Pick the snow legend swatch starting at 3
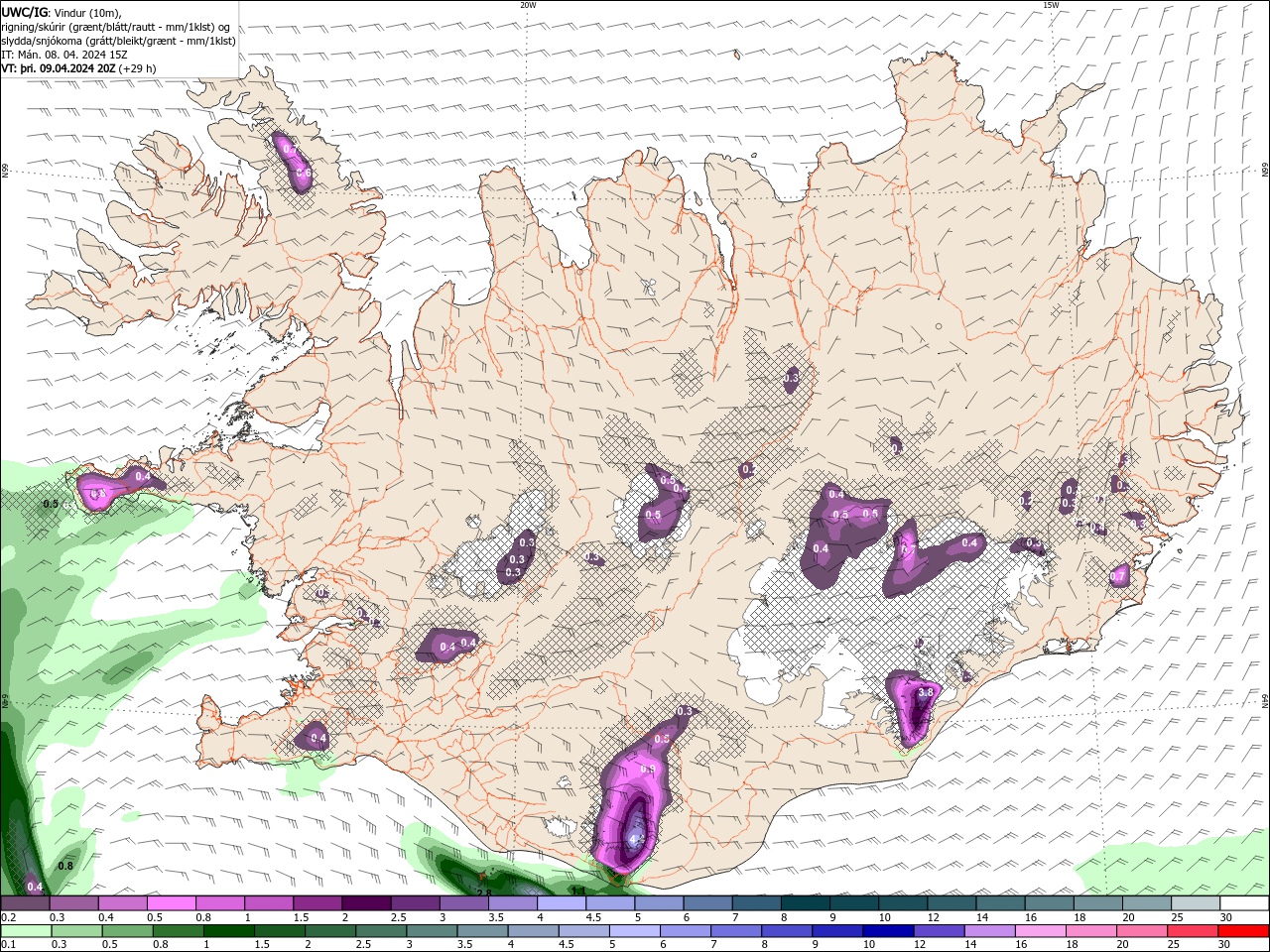This screenshot has width=1270, height=952. click(x=463, y=903)
